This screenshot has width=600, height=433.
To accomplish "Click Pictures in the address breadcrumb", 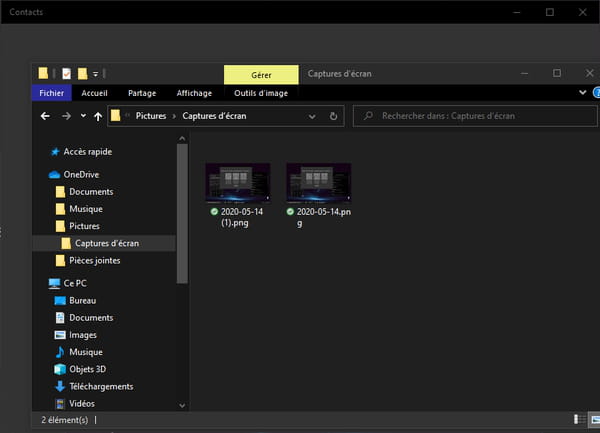I will 151,116.
